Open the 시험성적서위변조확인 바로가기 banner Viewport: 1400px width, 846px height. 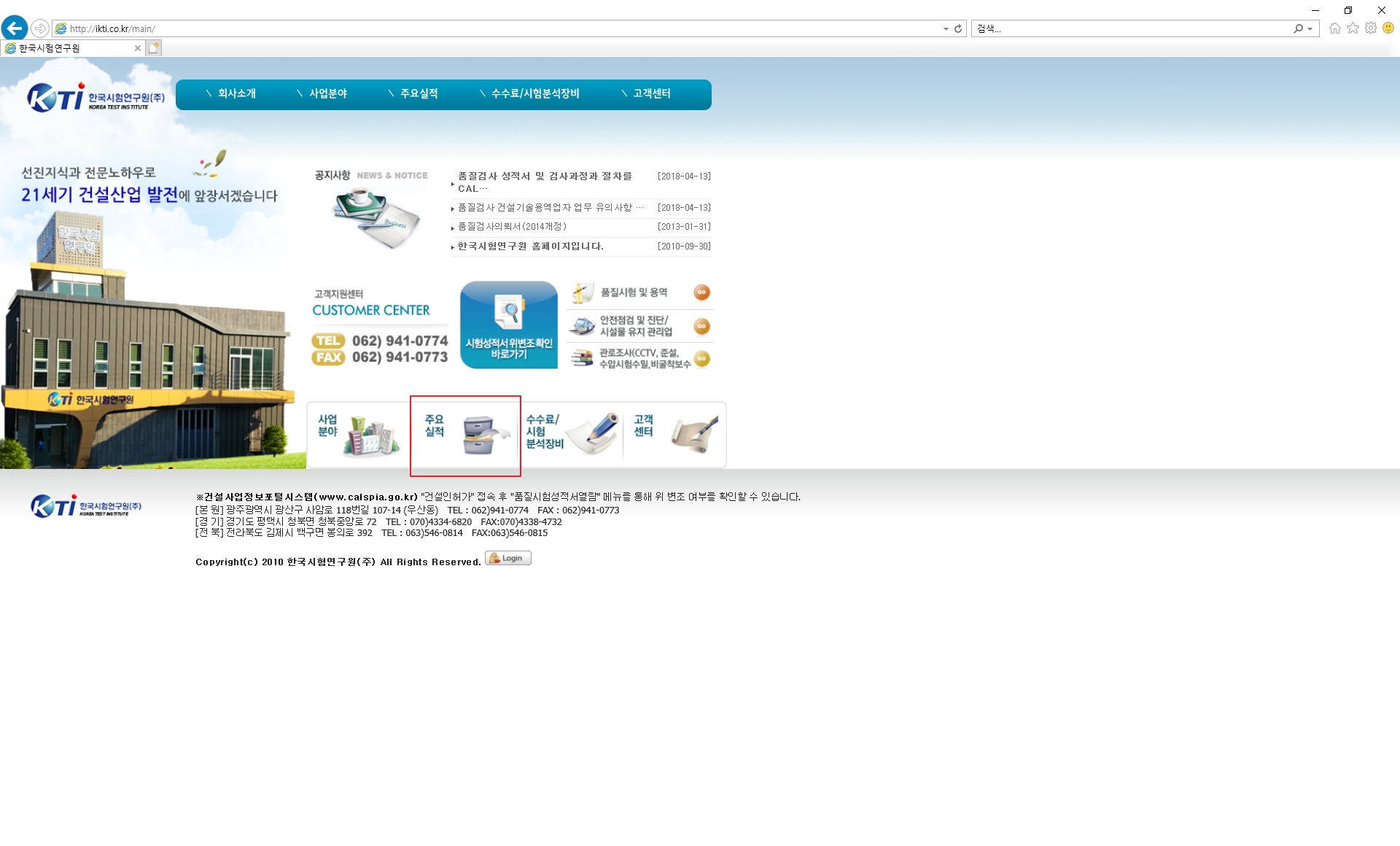[x=509, y=325]
